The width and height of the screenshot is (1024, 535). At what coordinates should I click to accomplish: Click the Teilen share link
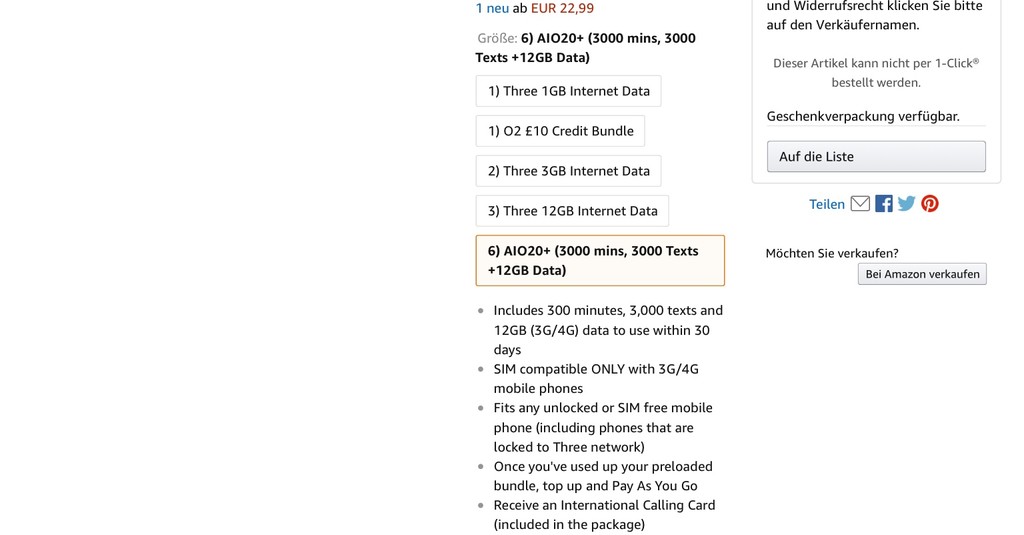point(827,204)
